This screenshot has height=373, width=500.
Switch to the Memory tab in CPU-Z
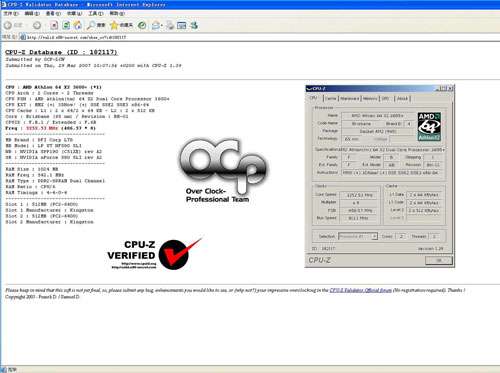click(370, 98)
